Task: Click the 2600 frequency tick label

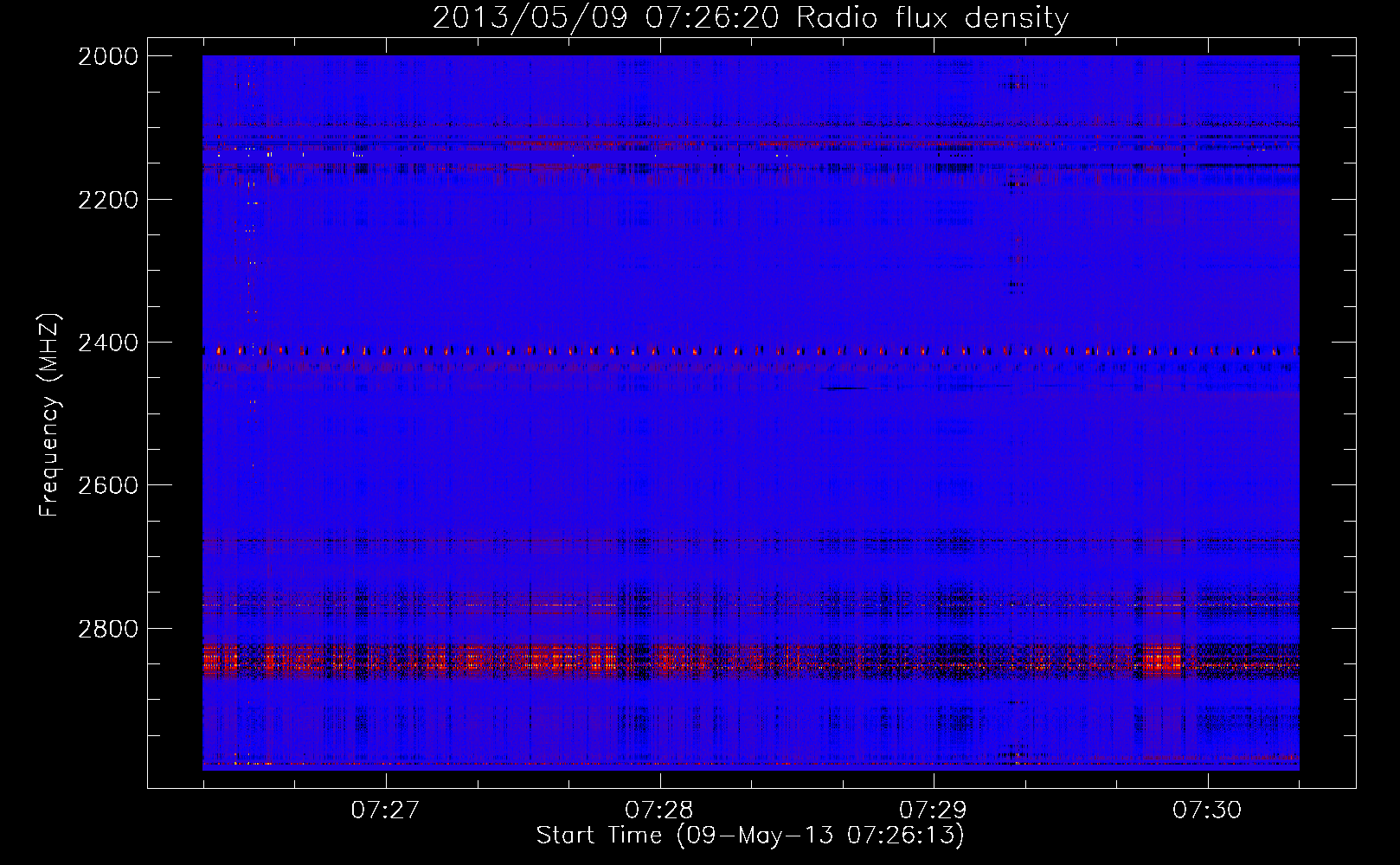Action: 108,485
